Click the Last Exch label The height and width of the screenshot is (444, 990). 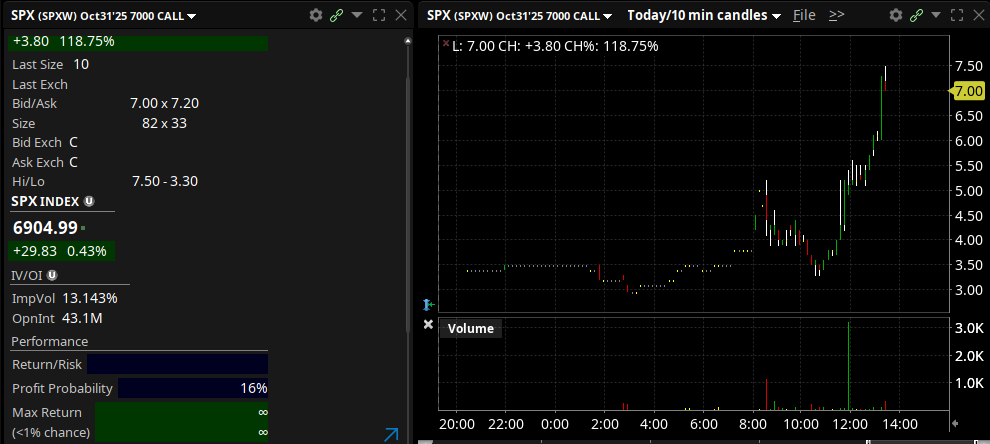coord(40,85)
